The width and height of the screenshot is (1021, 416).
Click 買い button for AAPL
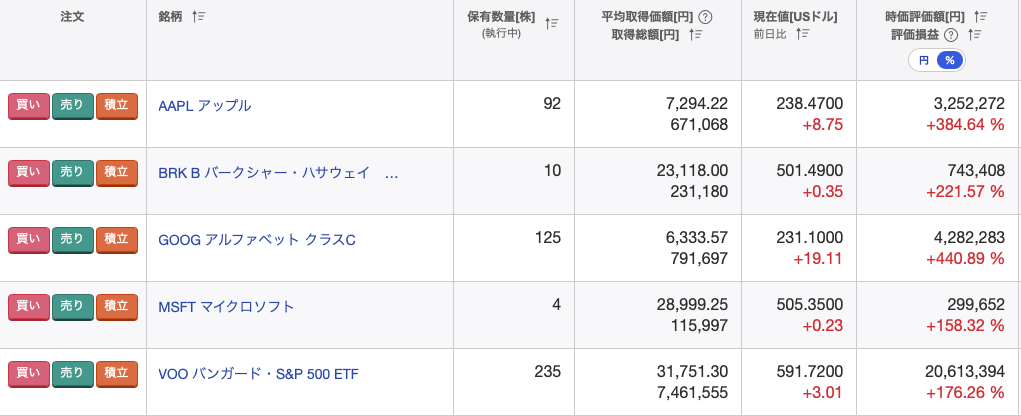click(29, 106)
